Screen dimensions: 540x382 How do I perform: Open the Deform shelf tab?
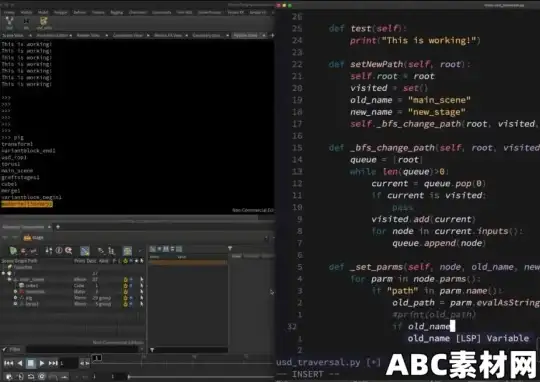pos(80,12)
